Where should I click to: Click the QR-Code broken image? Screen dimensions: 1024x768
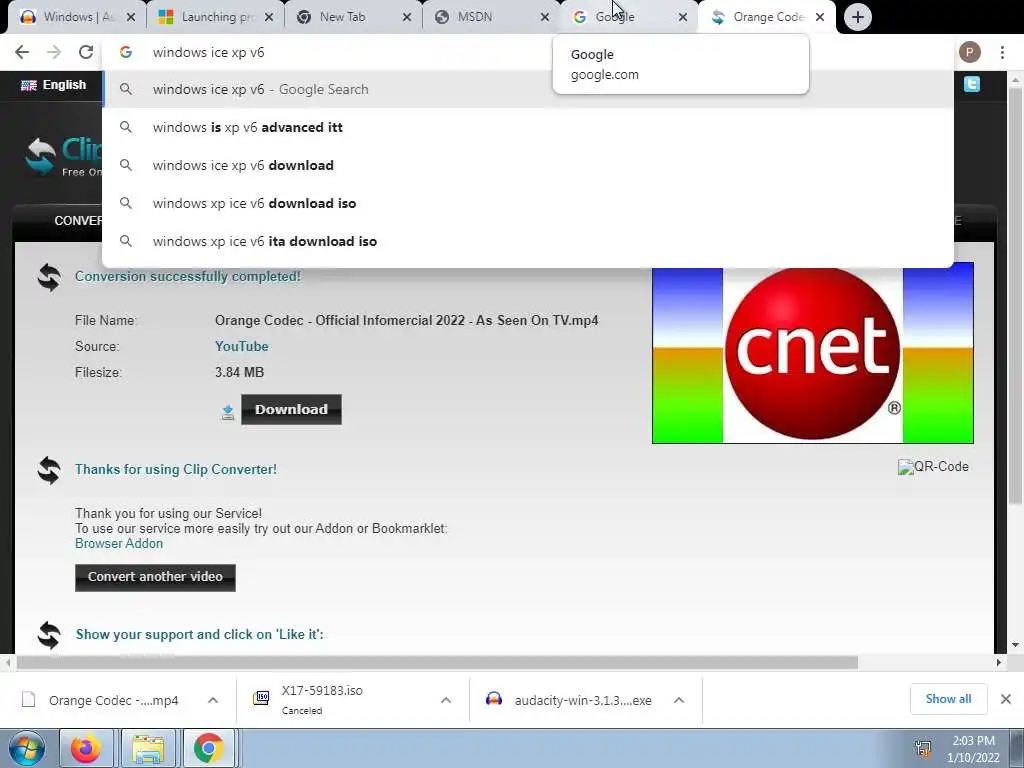click(933, 466)
